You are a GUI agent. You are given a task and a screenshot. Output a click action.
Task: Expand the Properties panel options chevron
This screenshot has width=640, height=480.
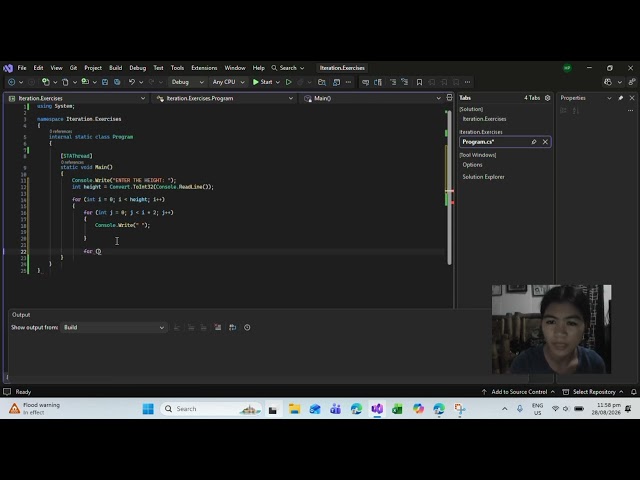point(609,98)
